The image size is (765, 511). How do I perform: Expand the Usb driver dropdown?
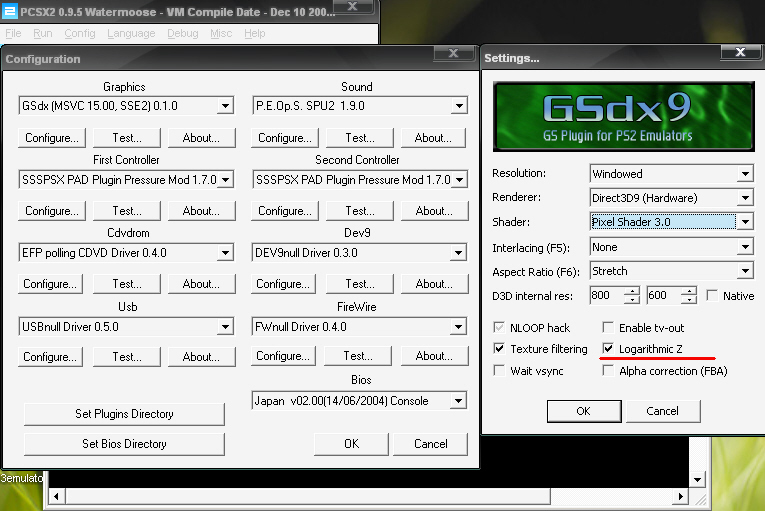pyautogui.click(x=225, y=327)
